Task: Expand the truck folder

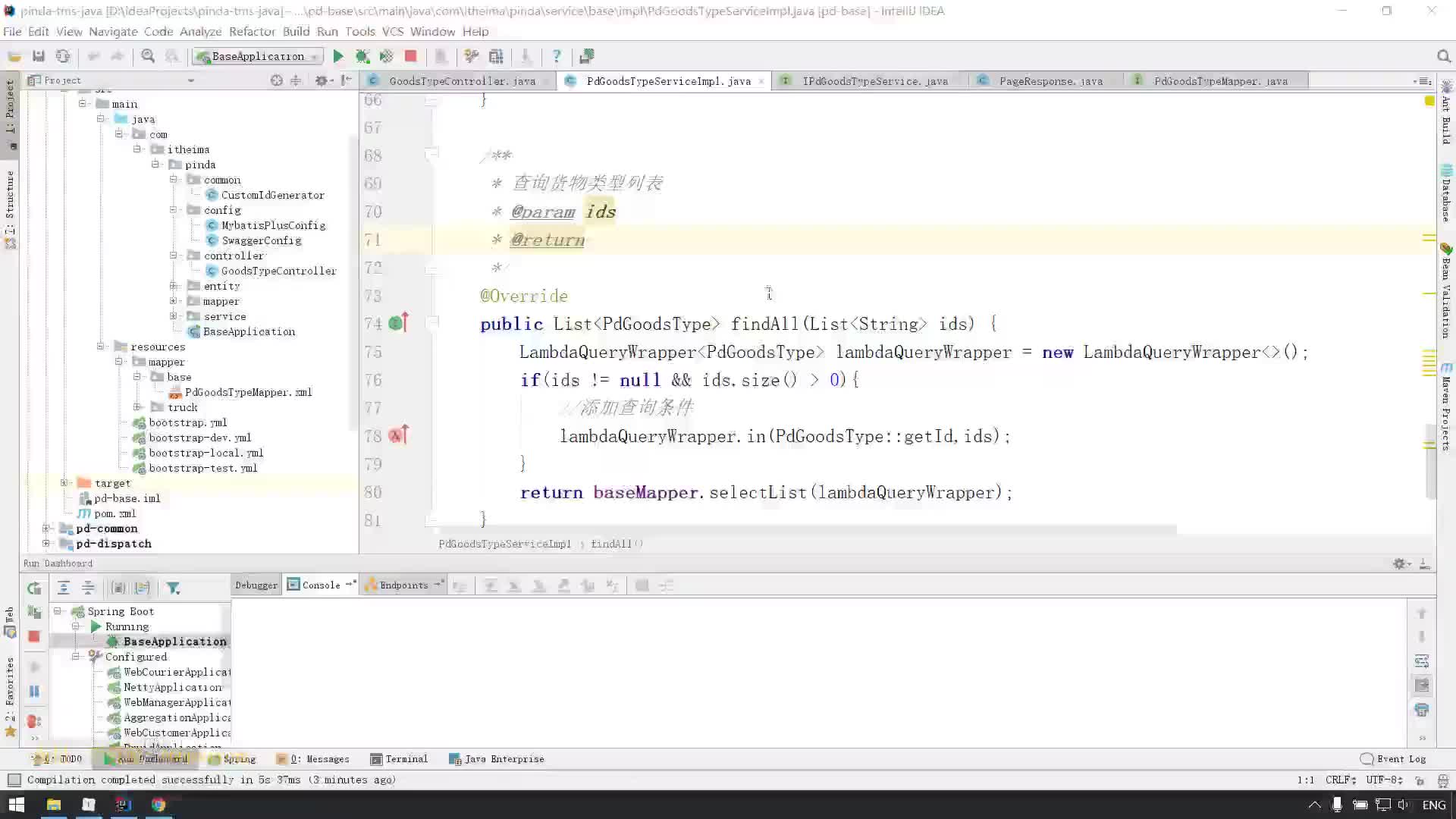Action: (x=137, y=407)
